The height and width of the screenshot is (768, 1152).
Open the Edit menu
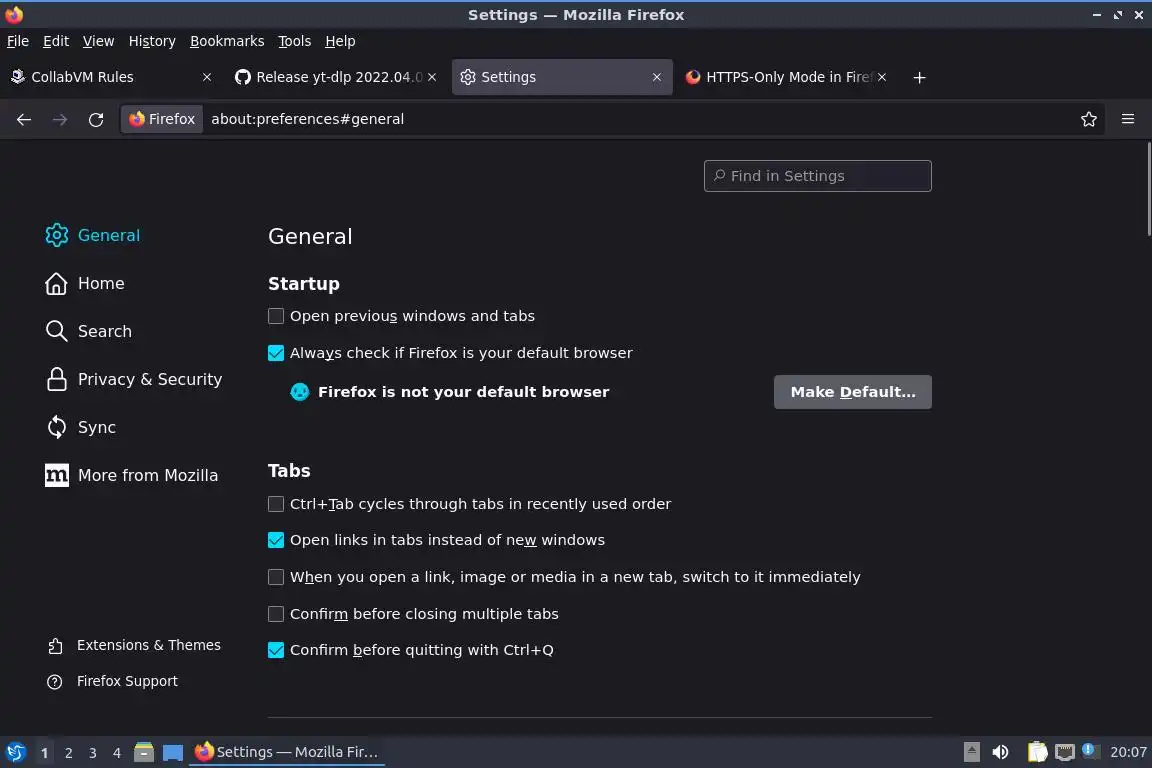tap(56, 41)
